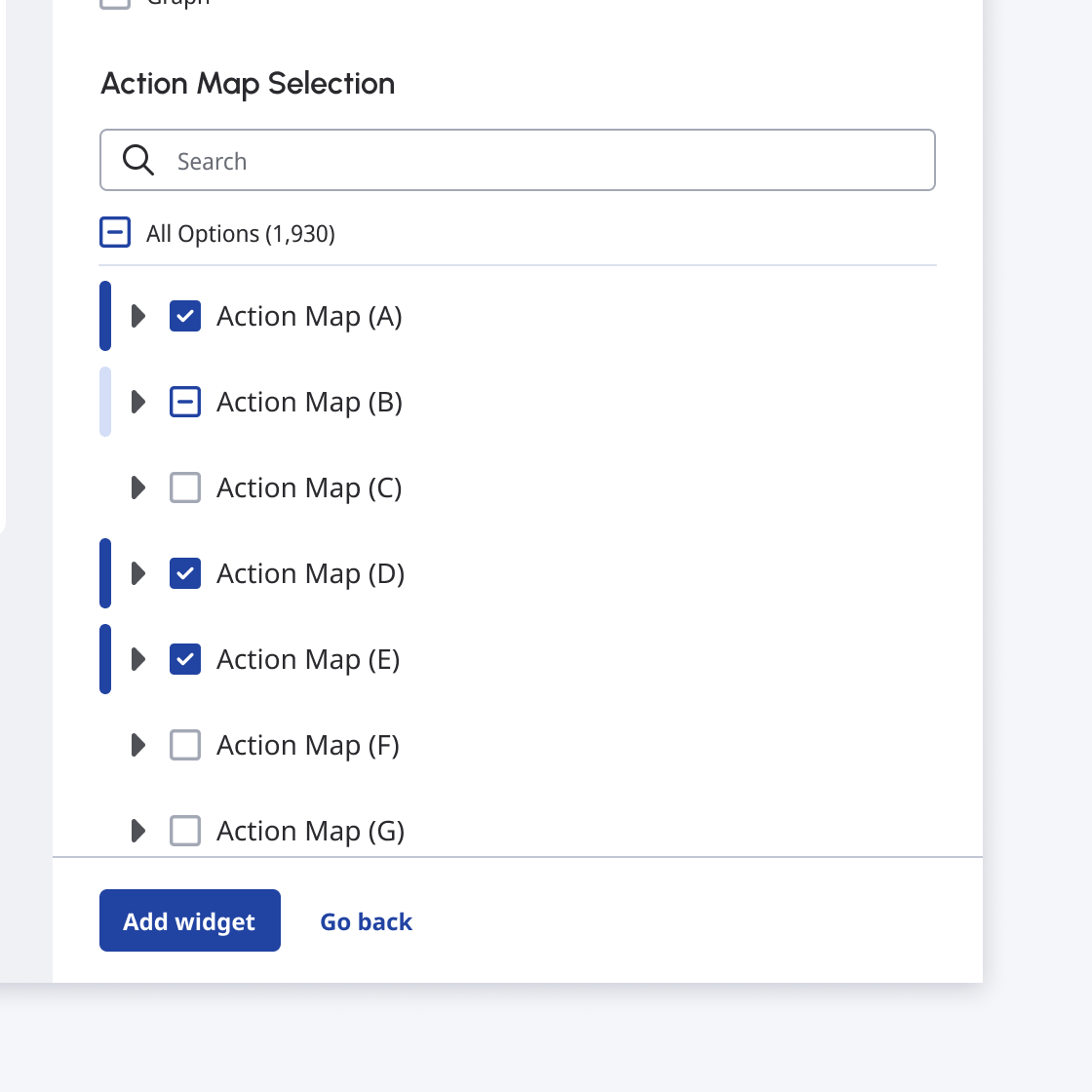Uncheck the Action Map (E) checkbox
1092x1092 pixels.
tap(185, 659)
